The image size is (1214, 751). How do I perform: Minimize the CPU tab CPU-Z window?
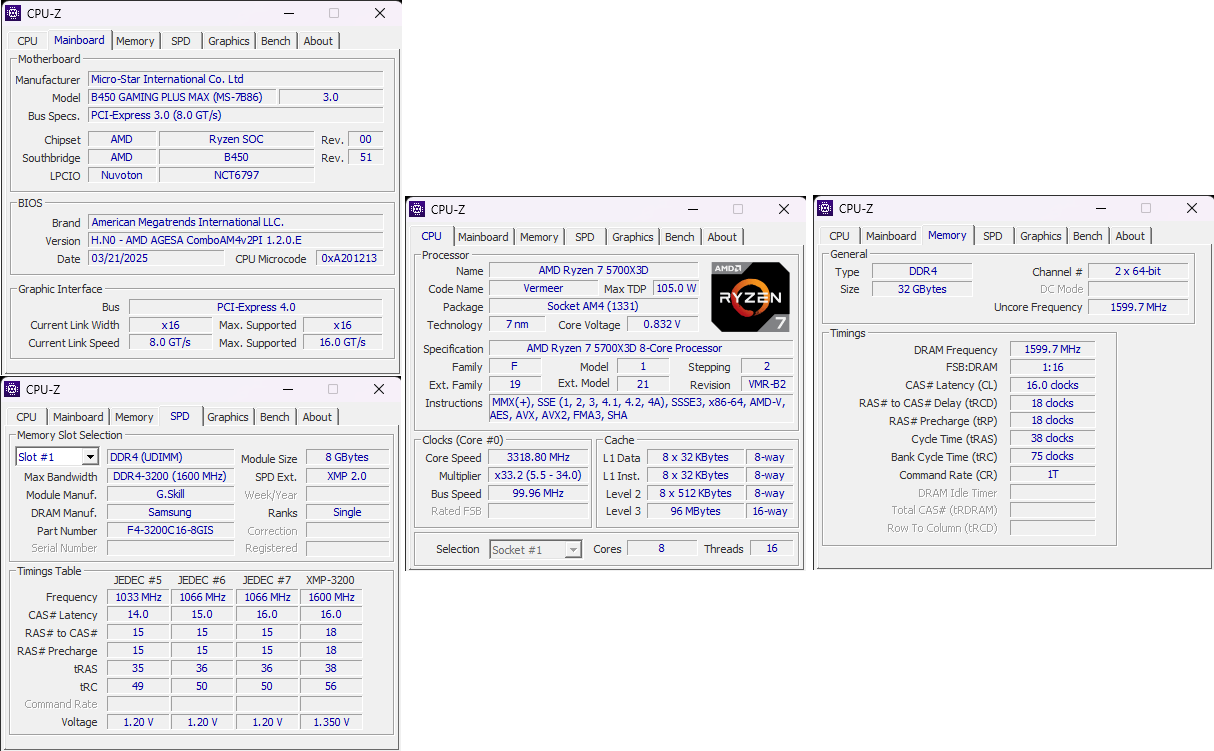pyautogui.click(x=693, y=209)
